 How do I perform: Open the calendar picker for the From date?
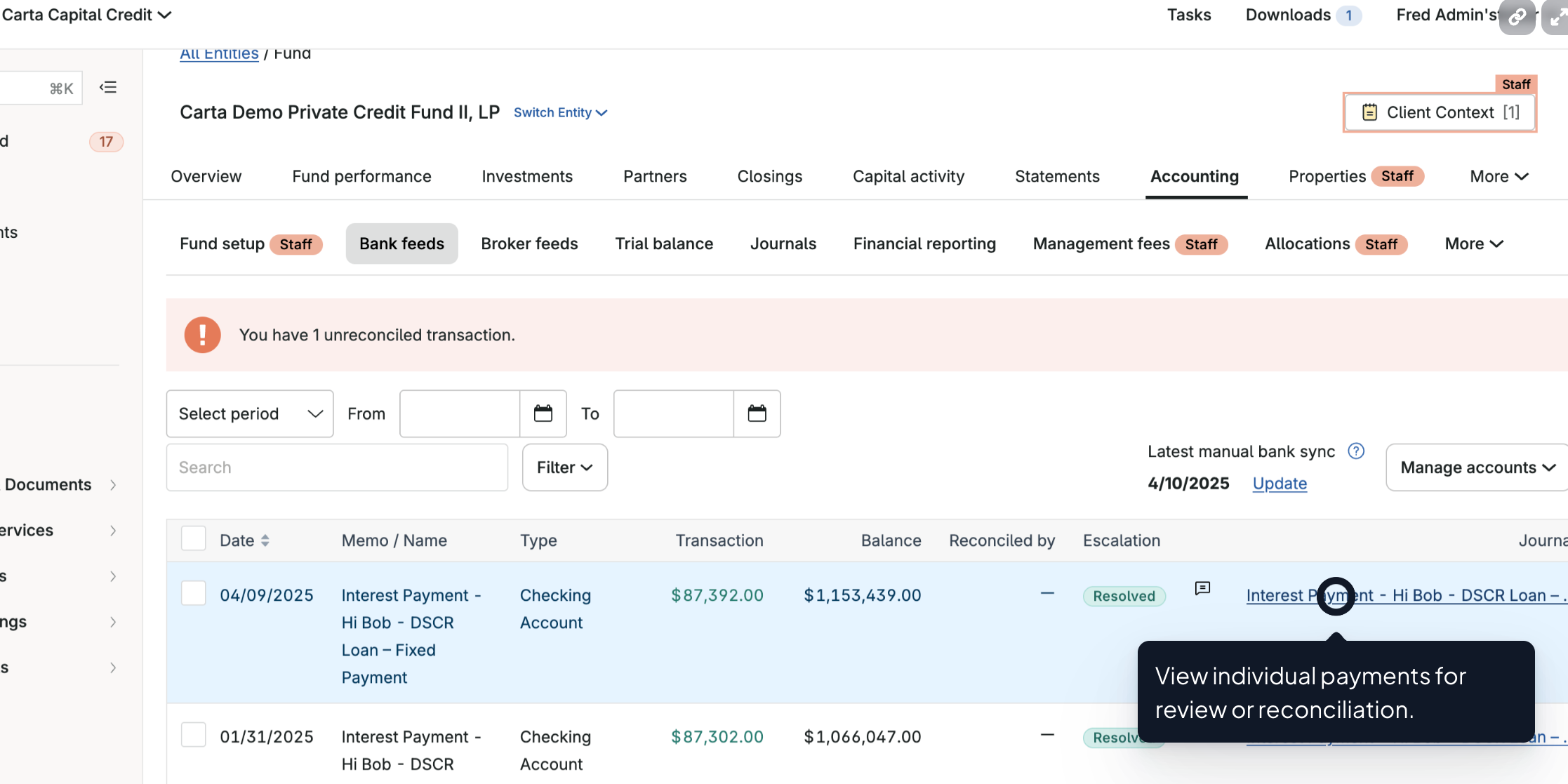543,413
